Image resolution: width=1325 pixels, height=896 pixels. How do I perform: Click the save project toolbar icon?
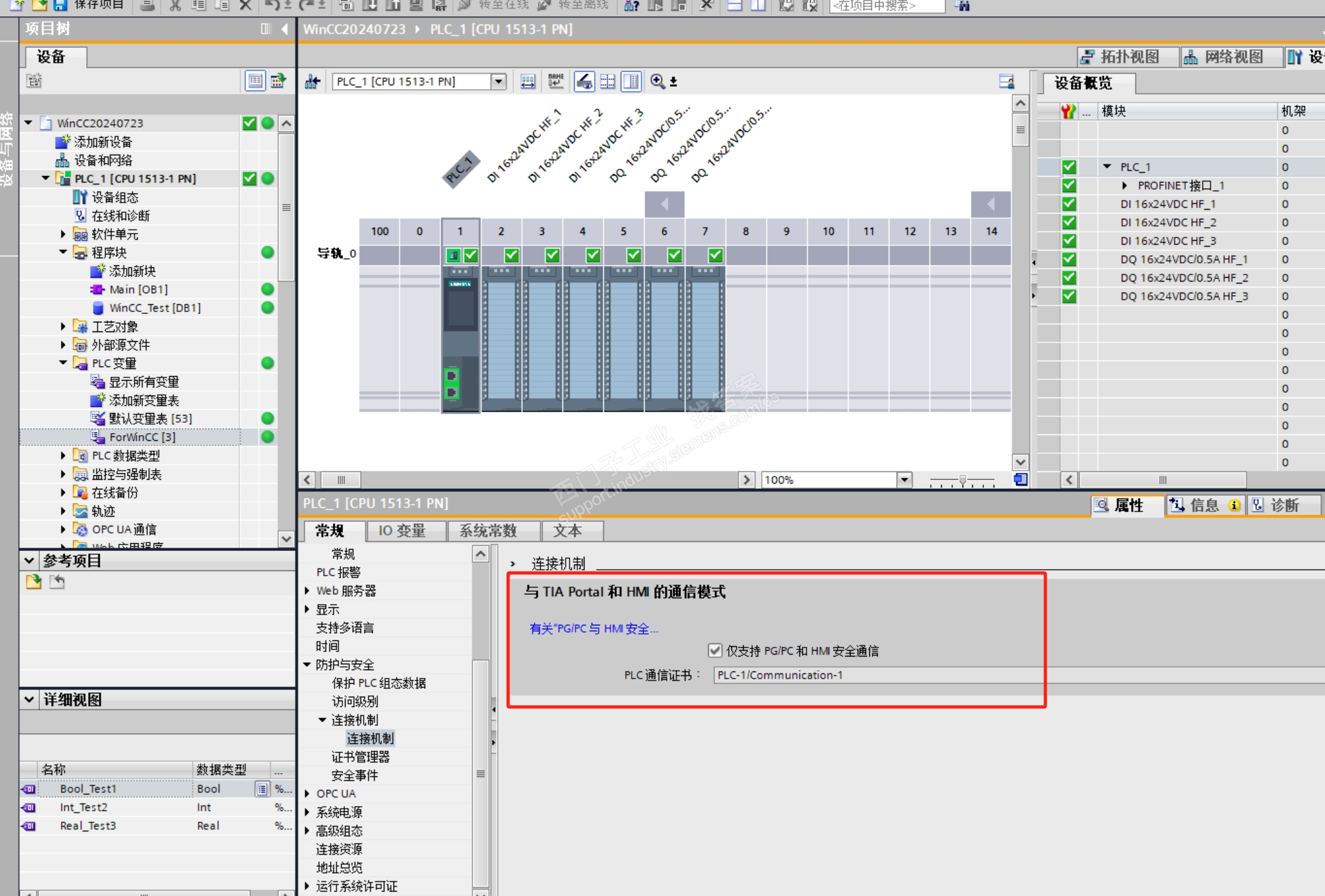(x=60, y=5)
